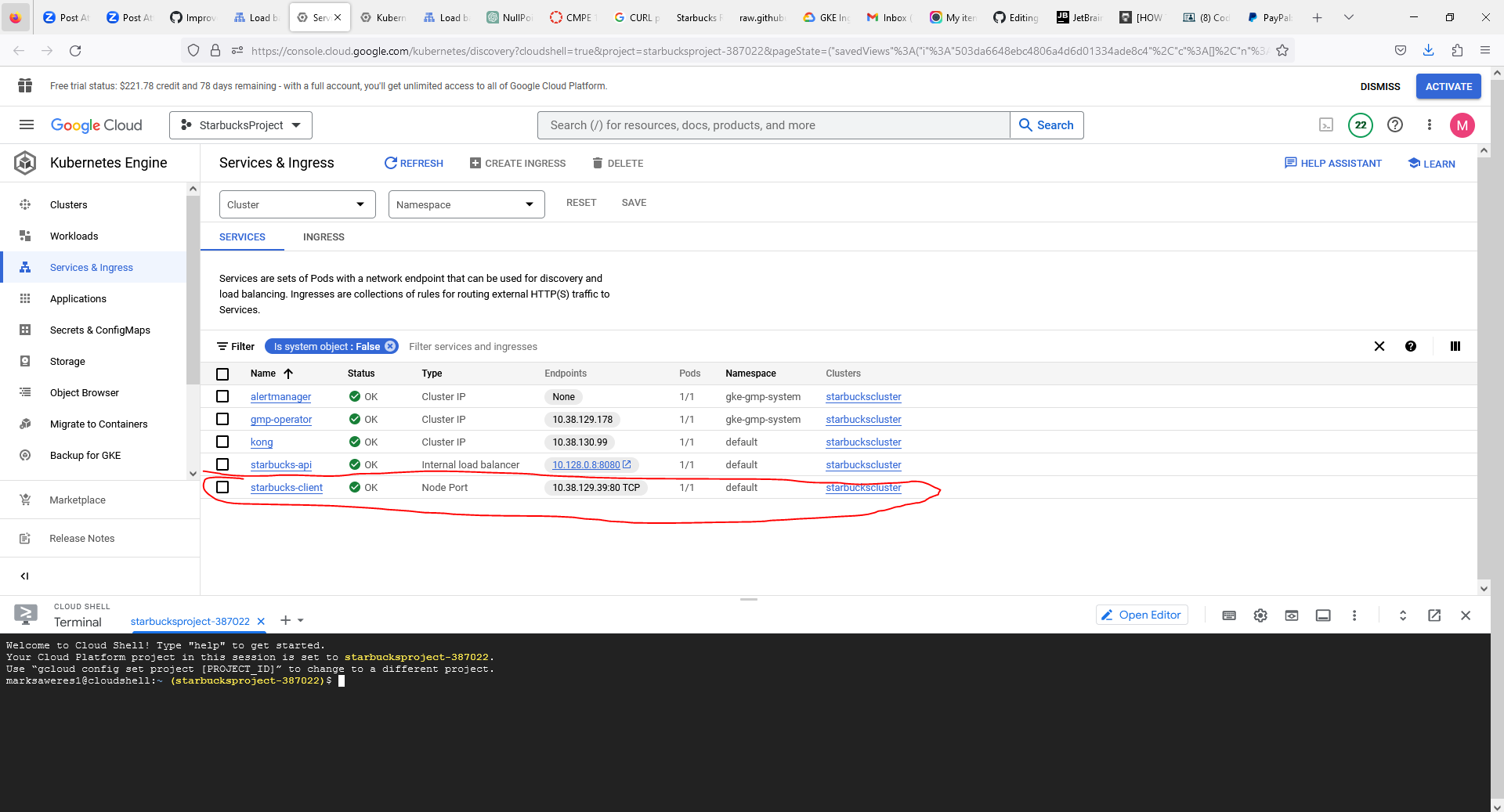Click the ACTIVATE full account button
Viewport: 1504px width, 812px height.
coord(1448,86)
